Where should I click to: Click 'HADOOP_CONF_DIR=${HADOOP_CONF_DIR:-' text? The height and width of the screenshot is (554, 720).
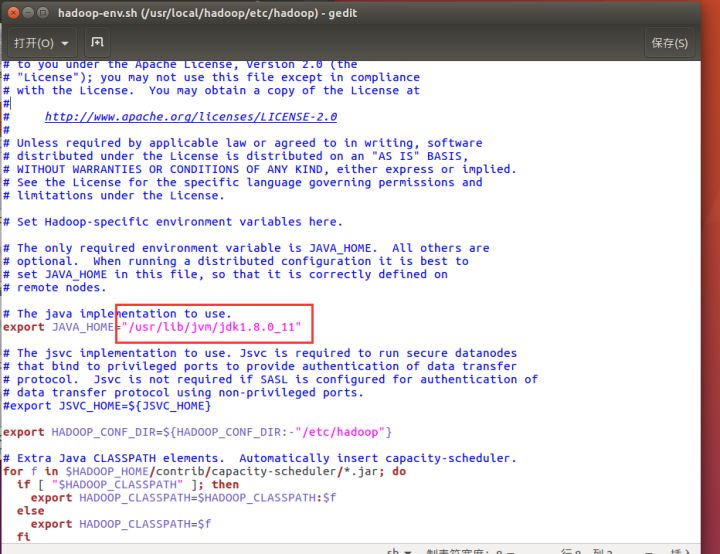tap(173, 432)
